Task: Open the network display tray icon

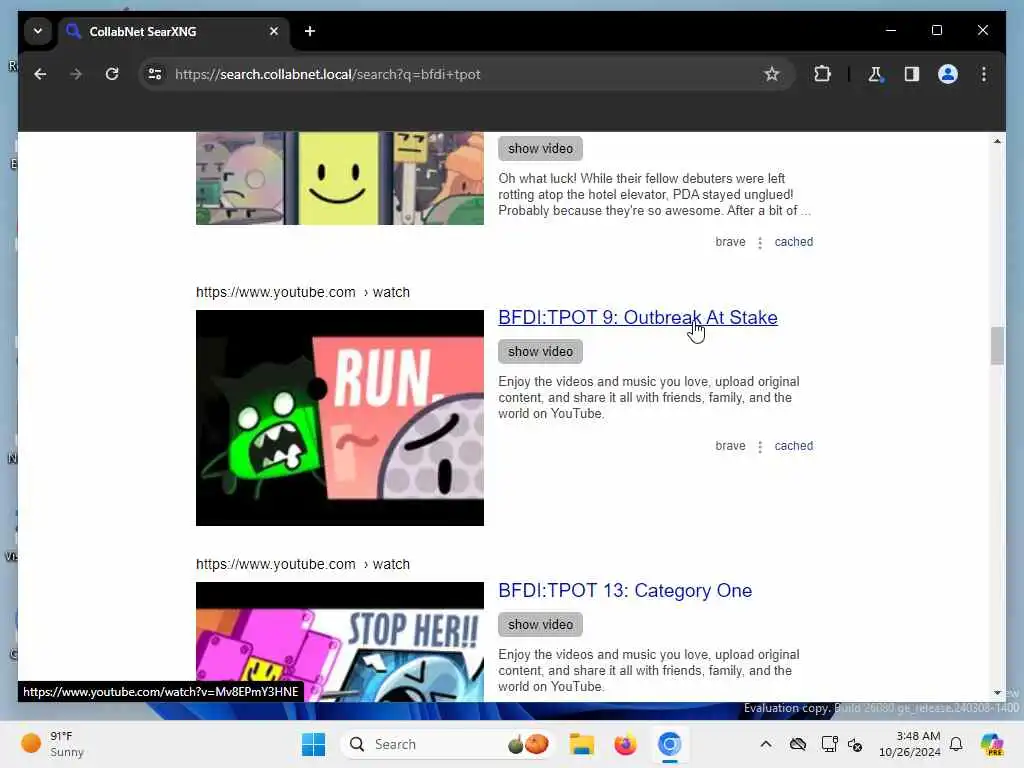Action: pyautogui.click(x=829, y=744)
